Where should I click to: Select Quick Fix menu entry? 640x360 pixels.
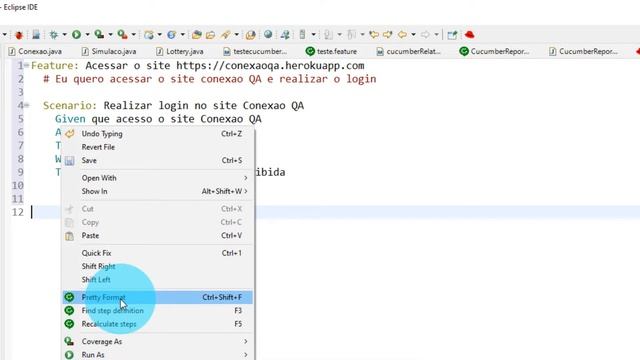coord(158,253)
